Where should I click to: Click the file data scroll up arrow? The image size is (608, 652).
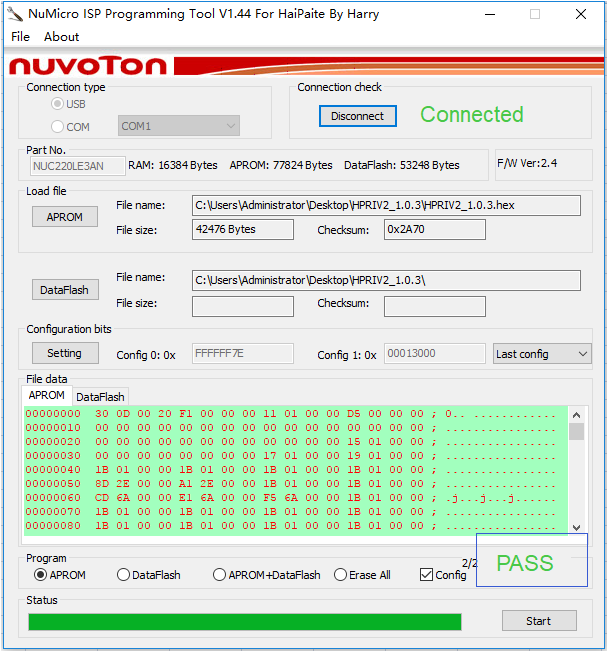click(576, 415)
